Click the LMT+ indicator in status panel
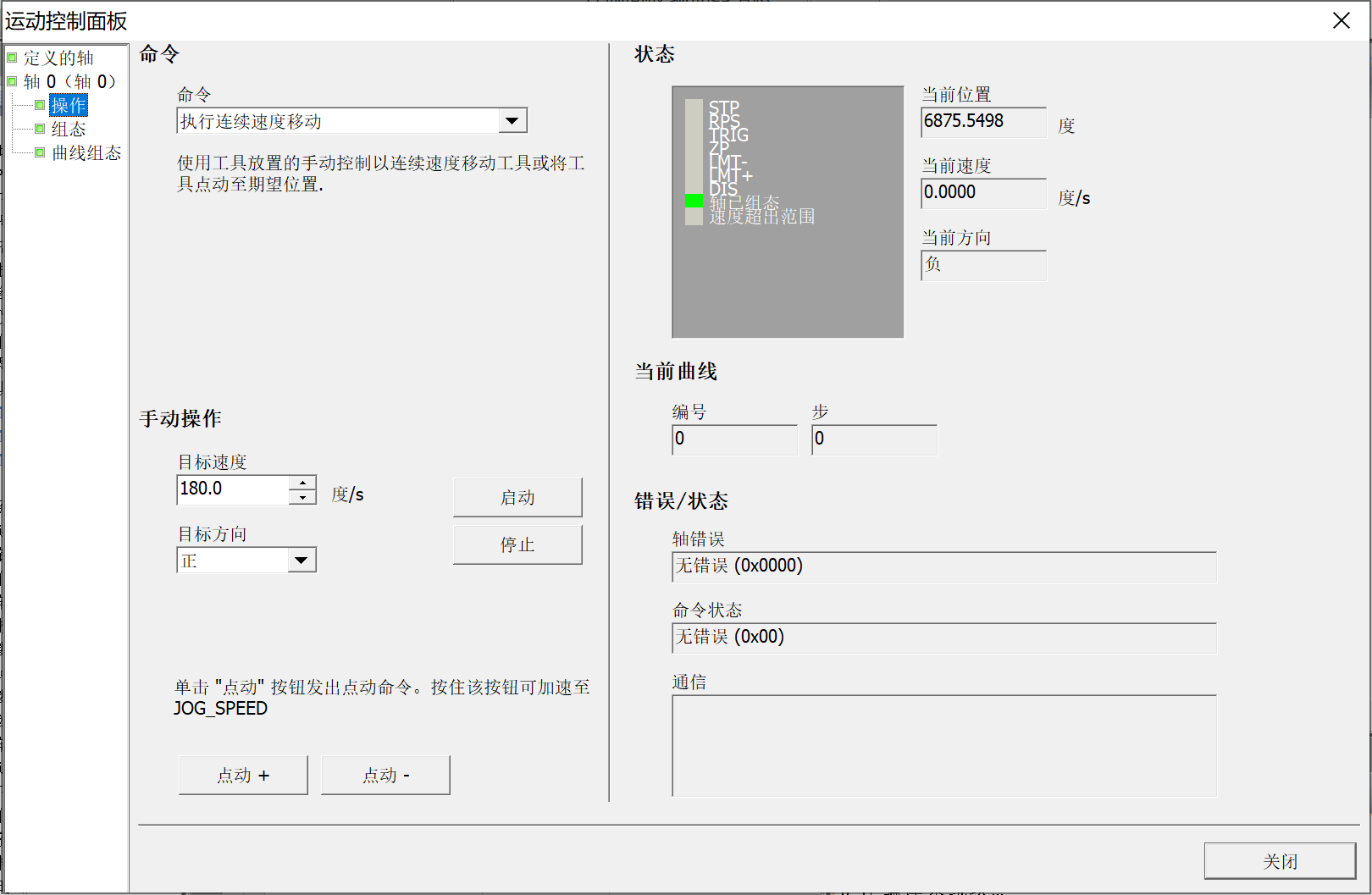This screenshot has height=895, width=1372. 693,175
